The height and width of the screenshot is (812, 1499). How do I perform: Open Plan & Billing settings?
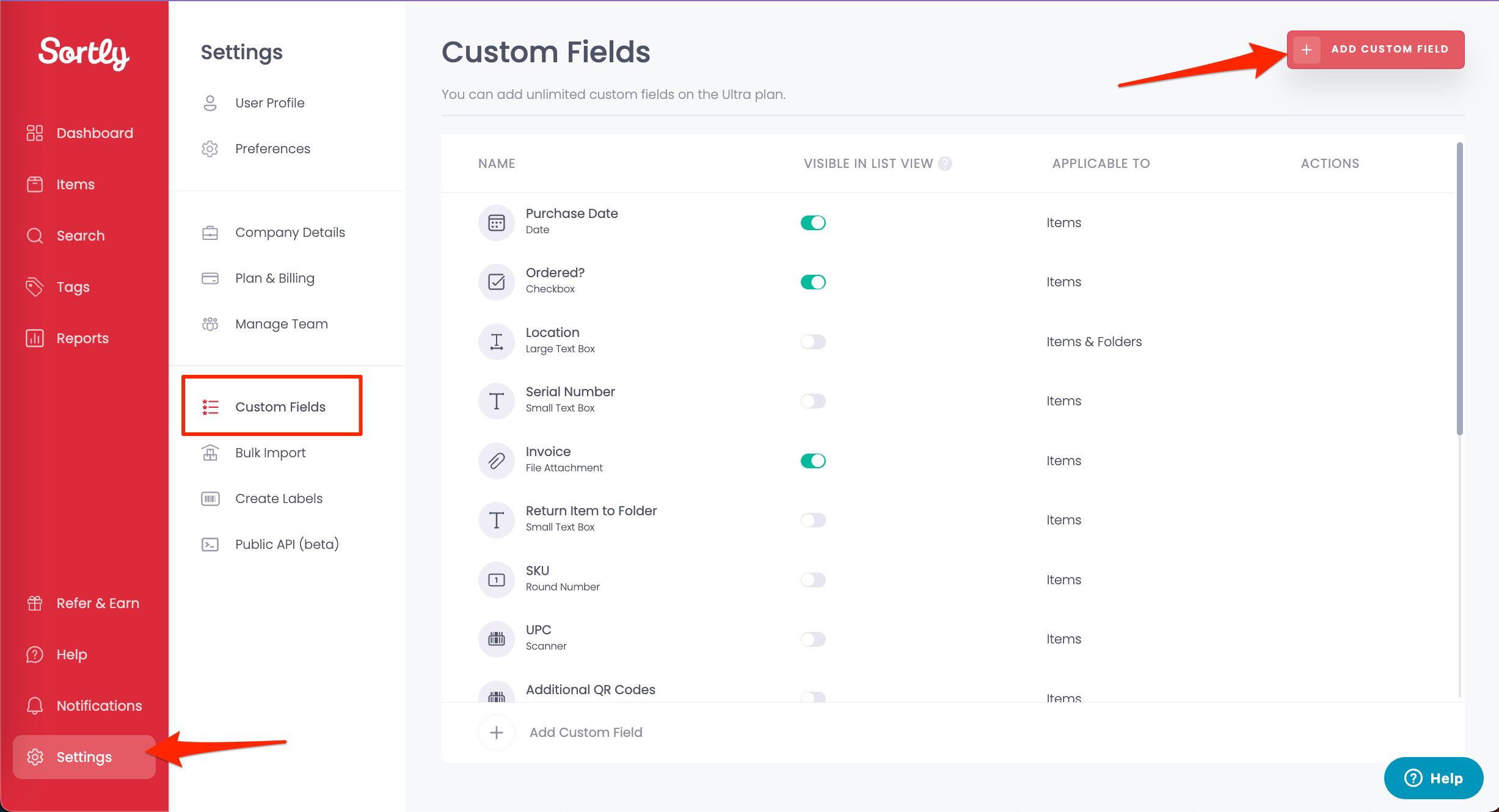coord(274,278)
